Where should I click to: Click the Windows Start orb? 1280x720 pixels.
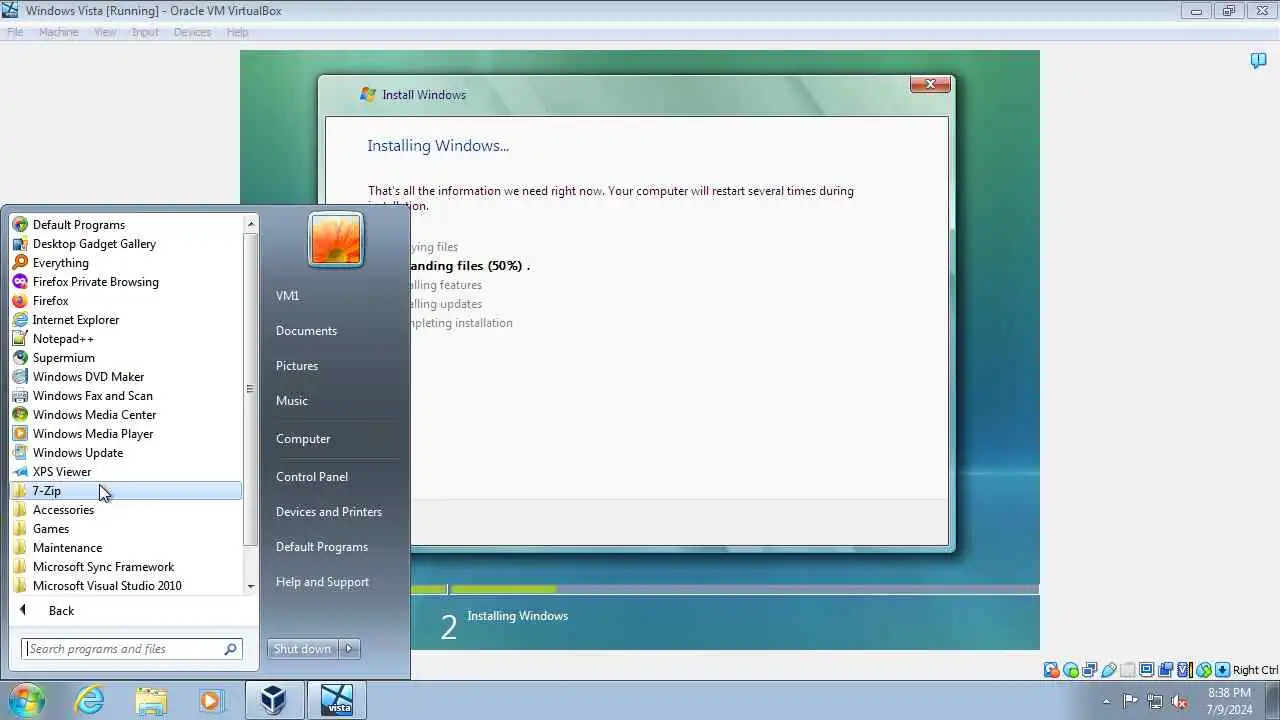click(x=26, y=700)
